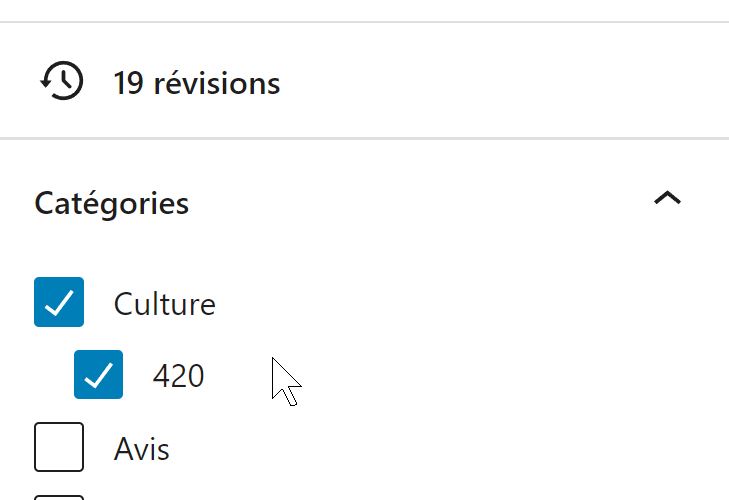This screenshot has width=729, height=500.
Task: Toggle the partially visible checkbox below Avis
Action: [59, 497]
